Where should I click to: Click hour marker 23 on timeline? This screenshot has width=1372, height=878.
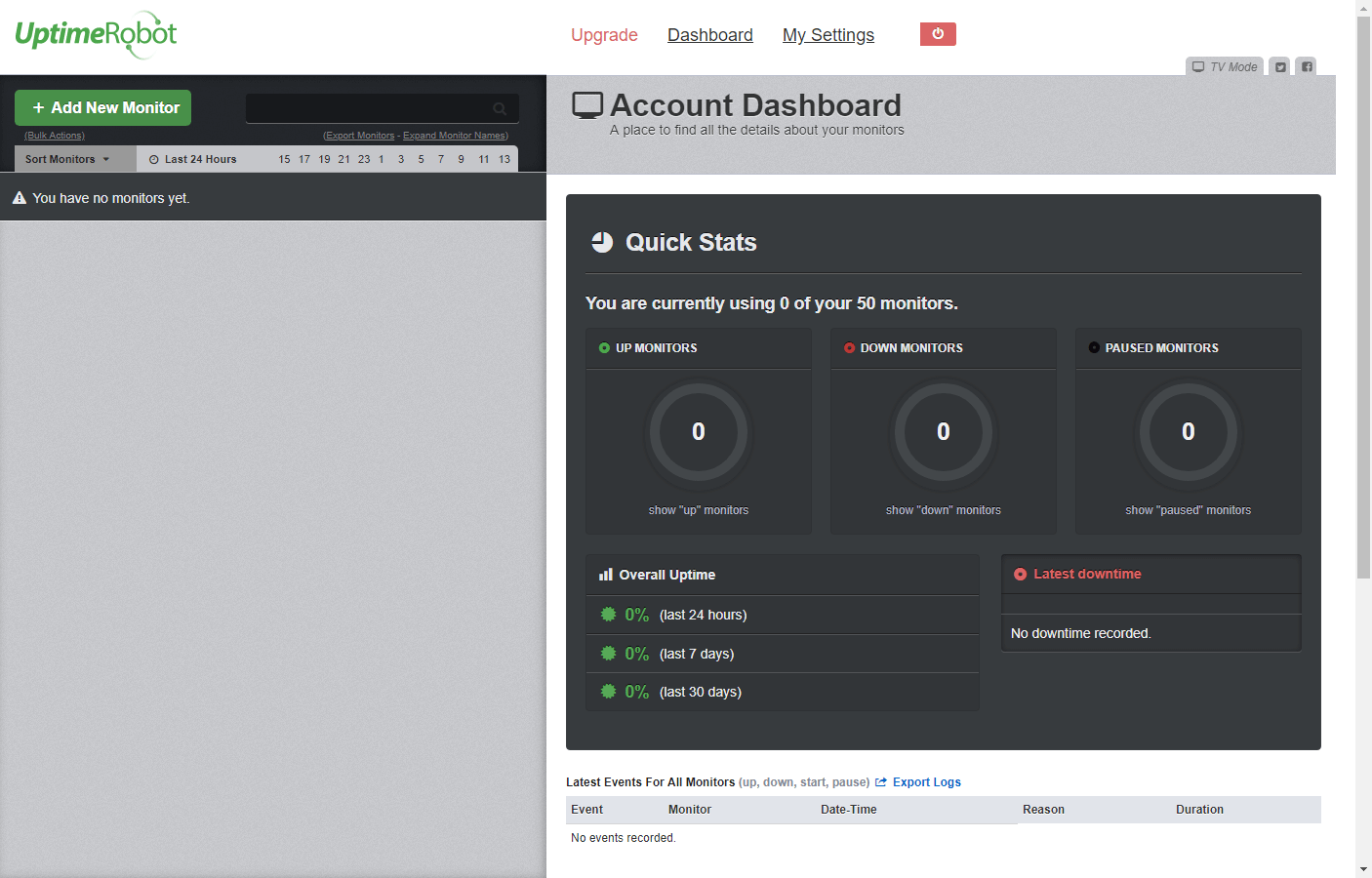[364, 160]
